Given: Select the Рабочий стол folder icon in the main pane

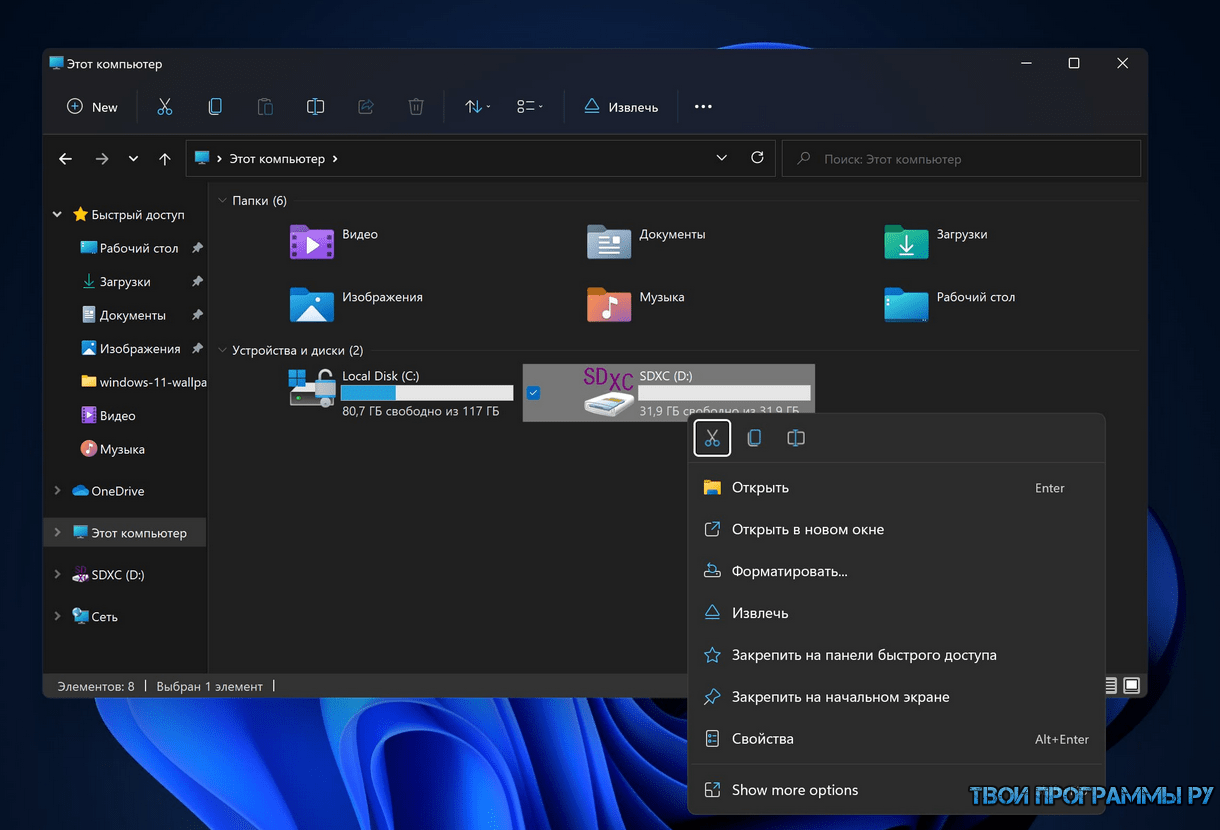Looking at the screenshot, I should point(906,304).
